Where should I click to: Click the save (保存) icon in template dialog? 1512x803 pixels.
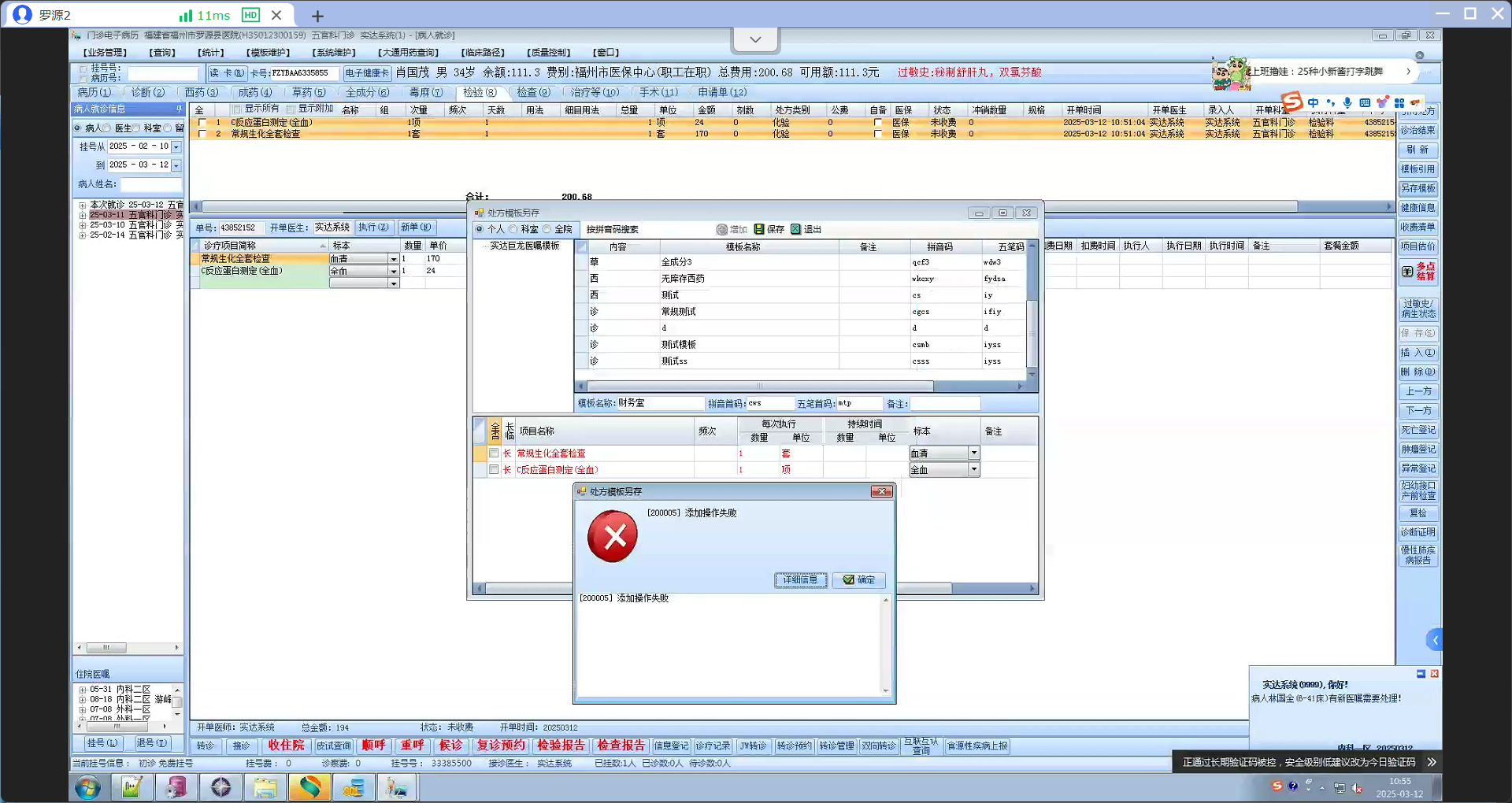(758, 229)
